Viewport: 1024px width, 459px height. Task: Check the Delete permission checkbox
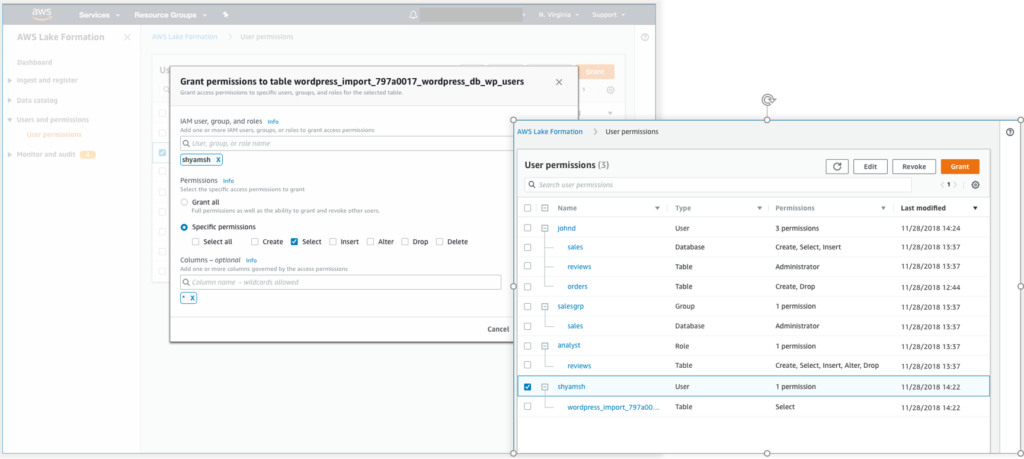tap(440, 242)
